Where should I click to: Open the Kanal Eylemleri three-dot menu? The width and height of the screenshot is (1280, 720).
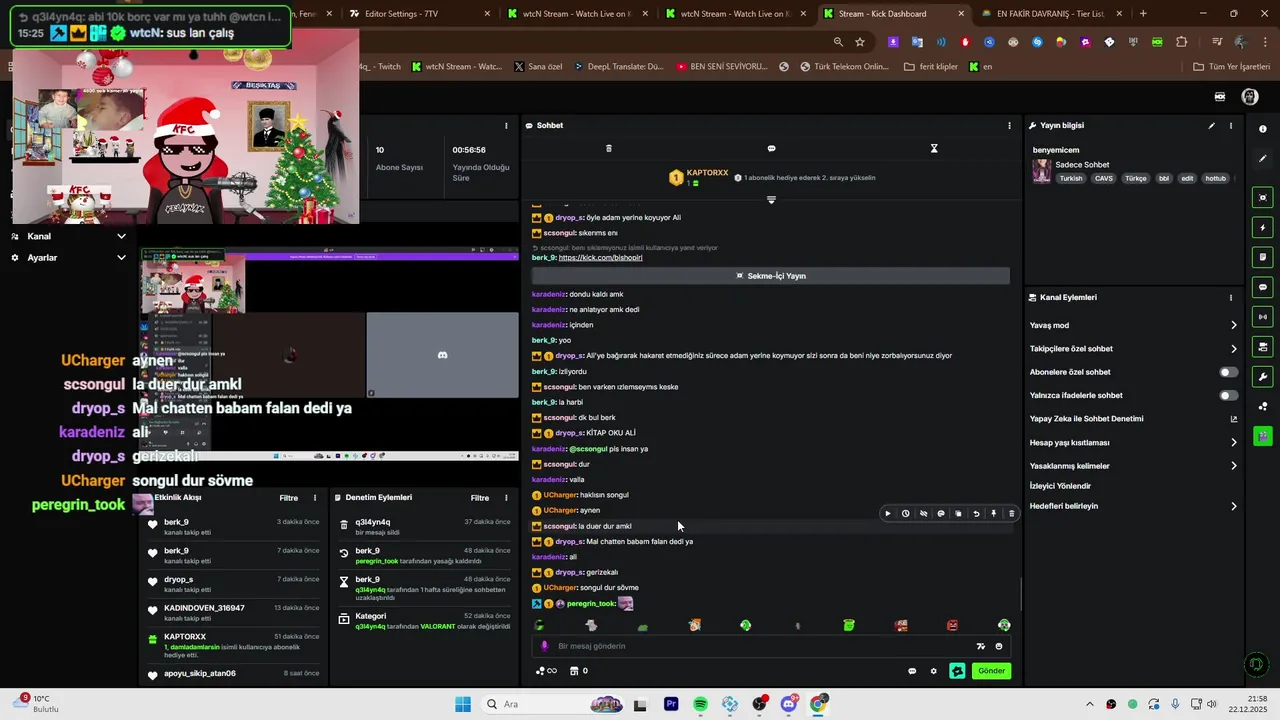tap(1231, 298)
